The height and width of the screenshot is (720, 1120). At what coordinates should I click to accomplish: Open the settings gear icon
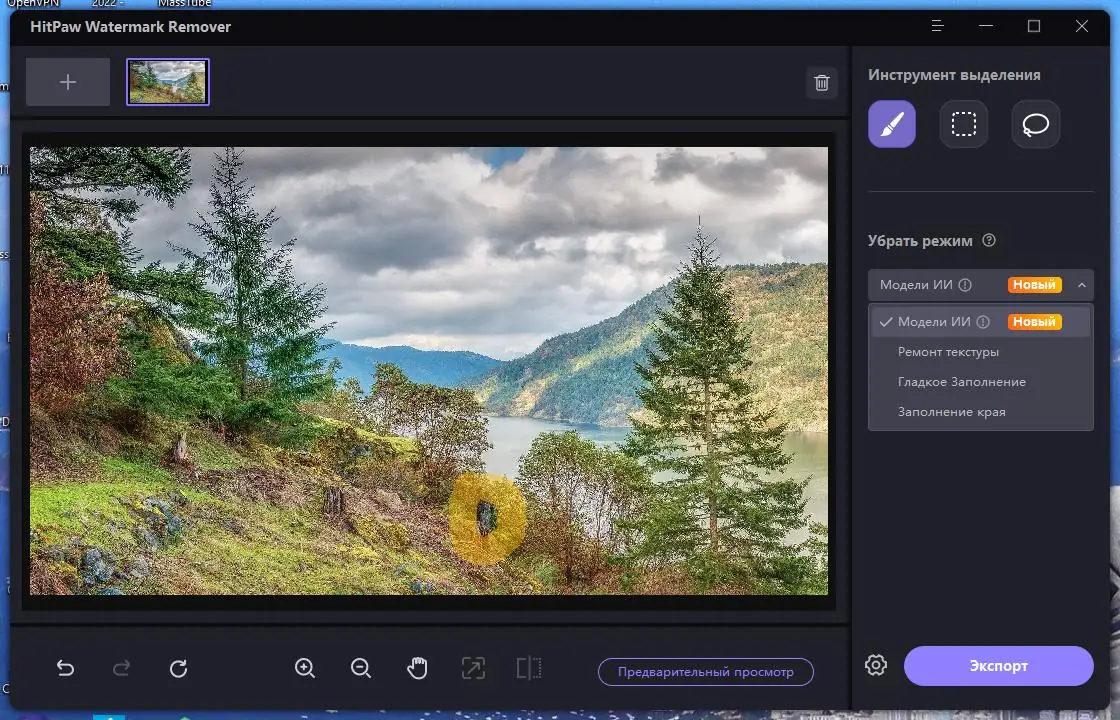point(875,665)
